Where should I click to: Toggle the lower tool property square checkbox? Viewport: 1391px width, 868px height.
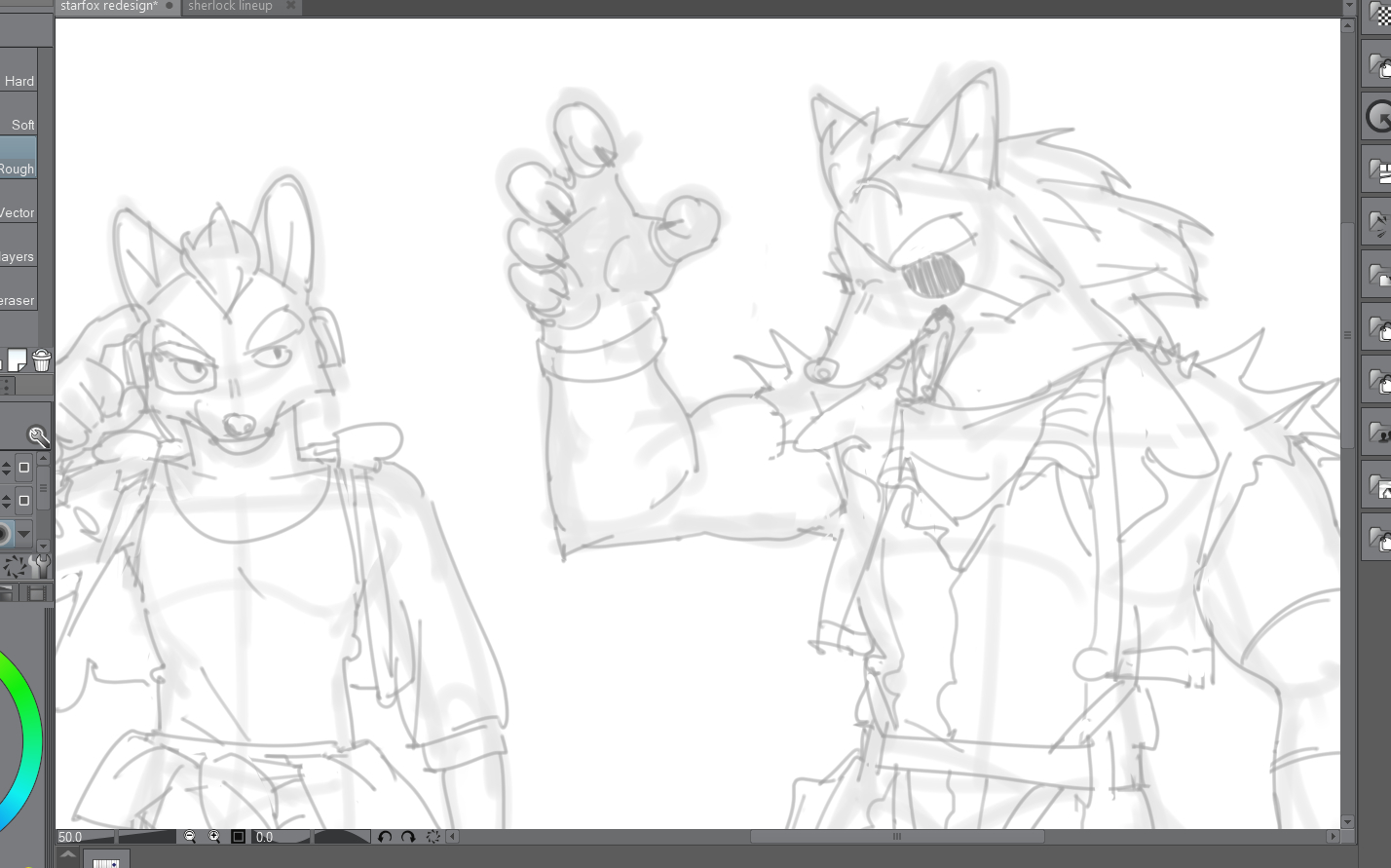pyautogui.click(x=24, y=501)
